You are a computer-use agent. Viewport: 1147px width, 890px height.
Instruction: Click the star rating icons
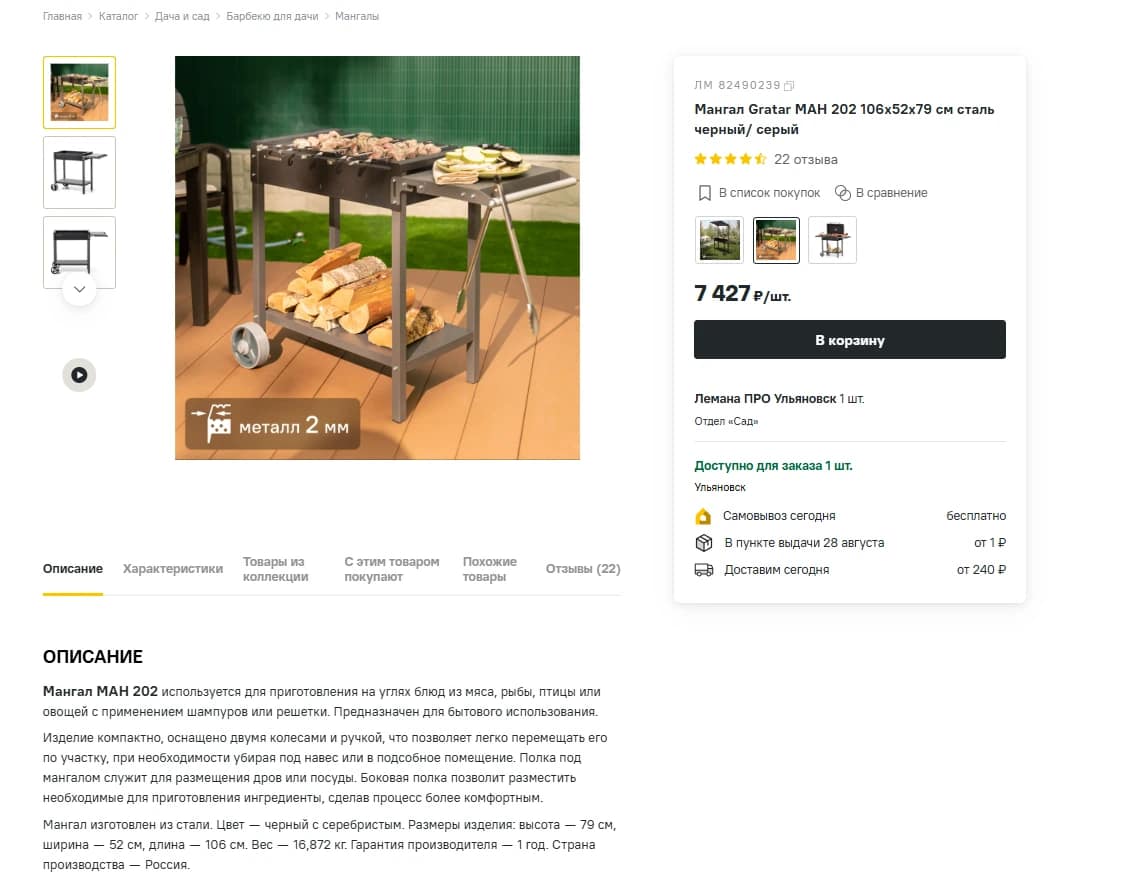730,159
